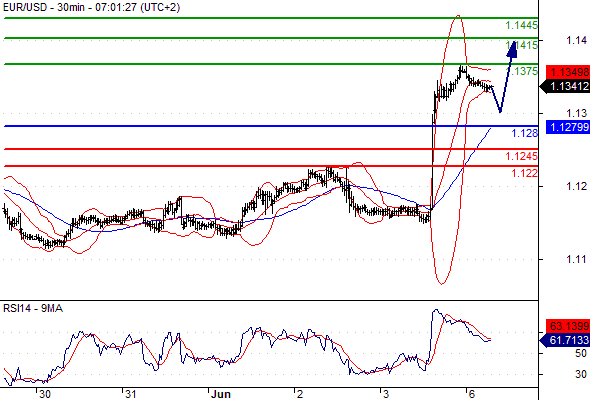The height and width of the screenshot is (400, 590).
Task: Select the 1.1445 green resistance label
Action: pos(522,26)
